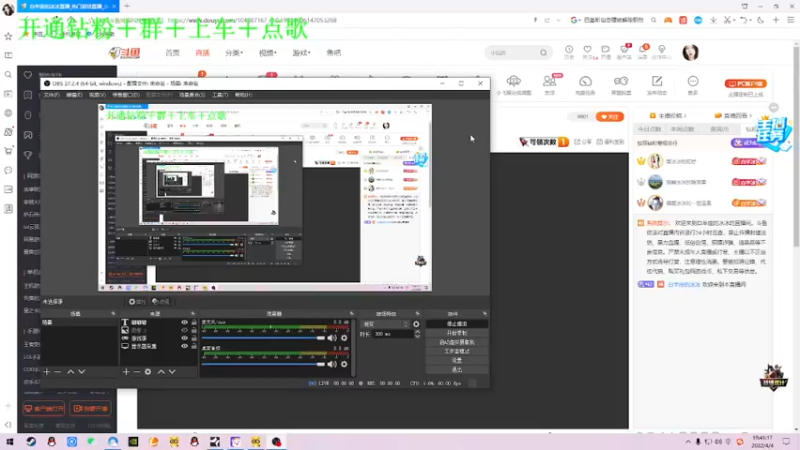Open the Windows Start button
This screenshot has height=450, width=800.
pos(10,441)
